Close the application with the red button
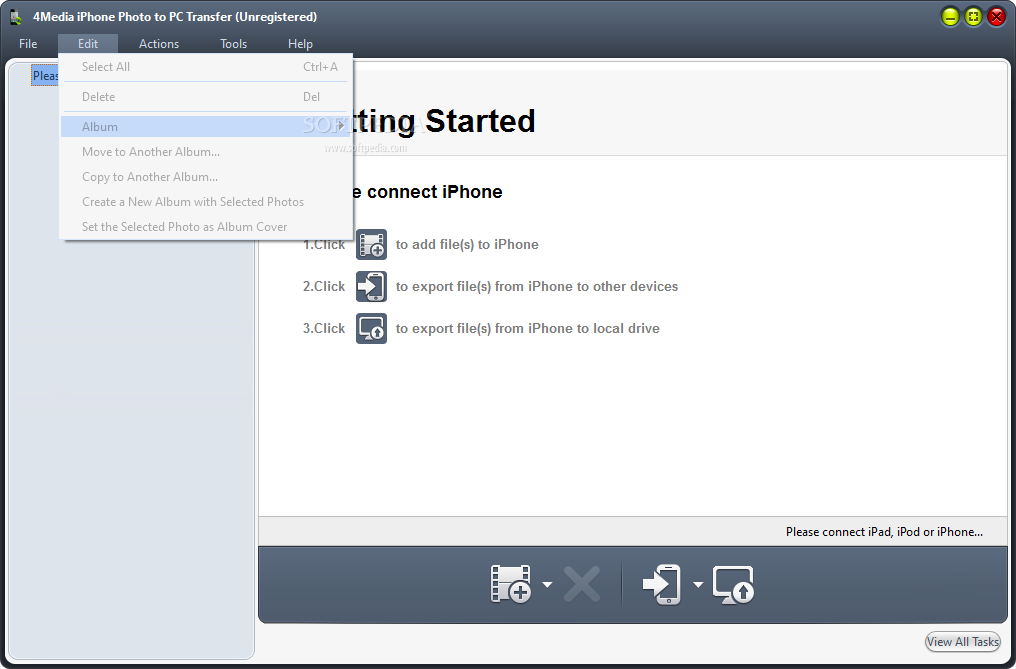The height and width of the screenshot is (669, 1016). tap(997, 17)
